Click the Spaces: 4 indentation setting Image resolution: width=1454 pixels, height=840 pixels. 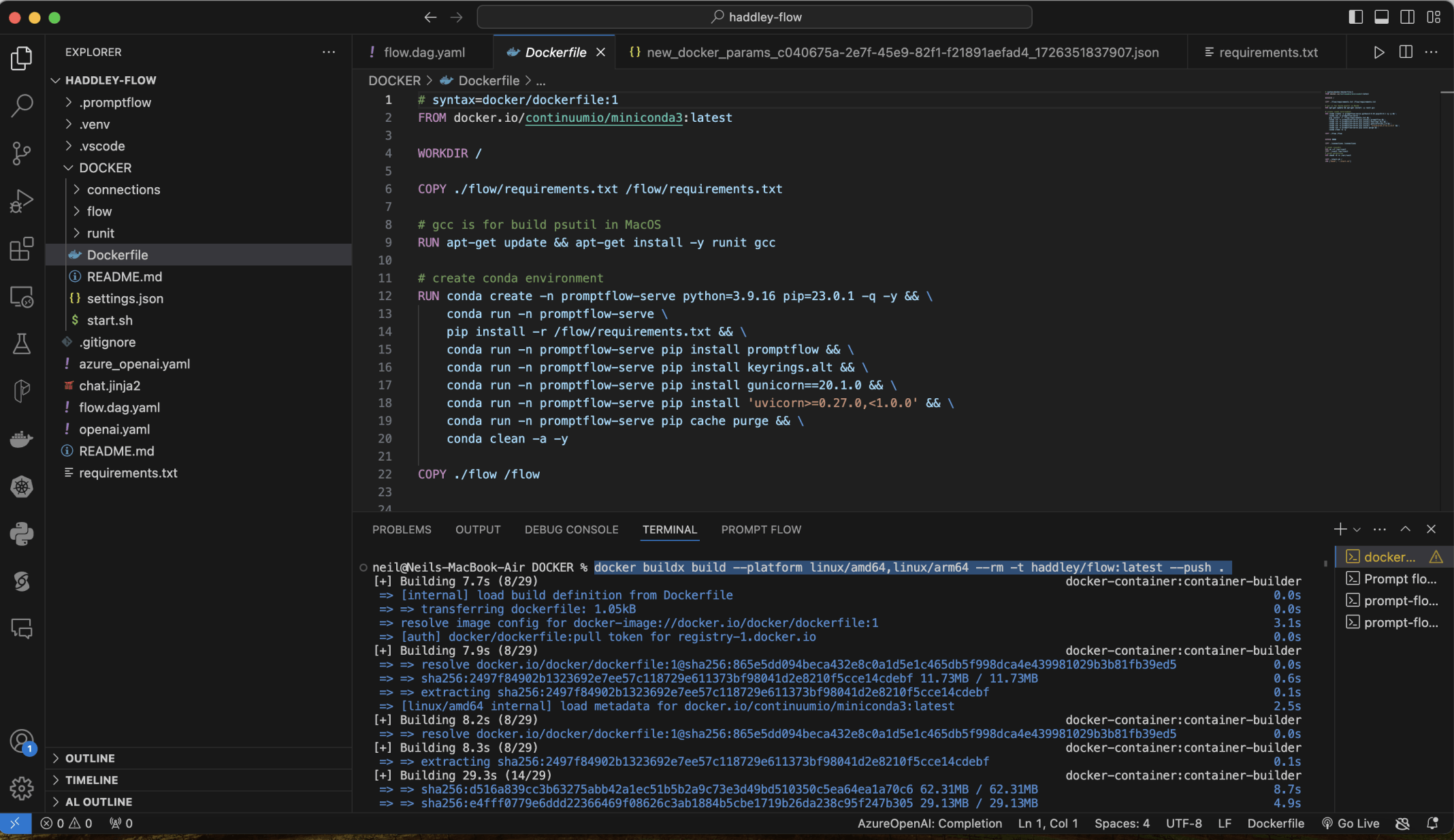point(1122,823)
